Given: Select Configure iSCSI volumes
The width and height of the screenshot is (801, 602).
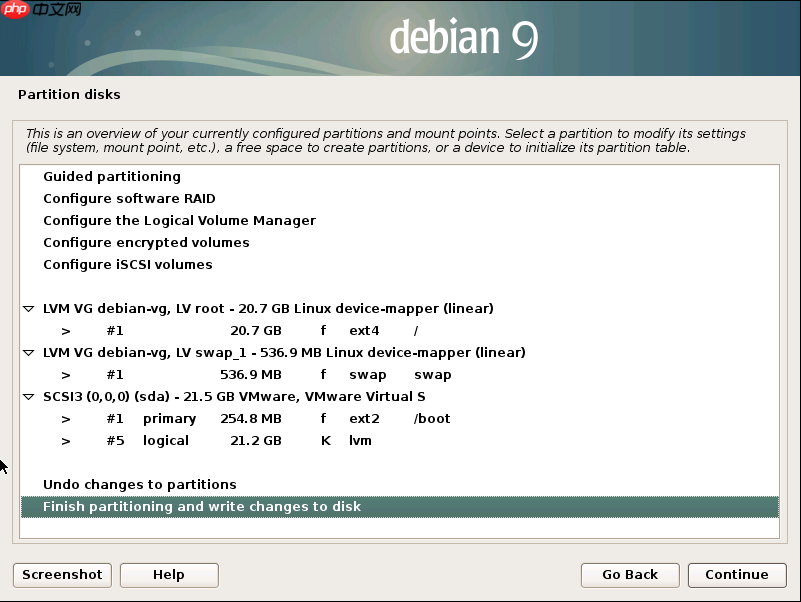Looking at the screenshot, I should tap(127, 264).
